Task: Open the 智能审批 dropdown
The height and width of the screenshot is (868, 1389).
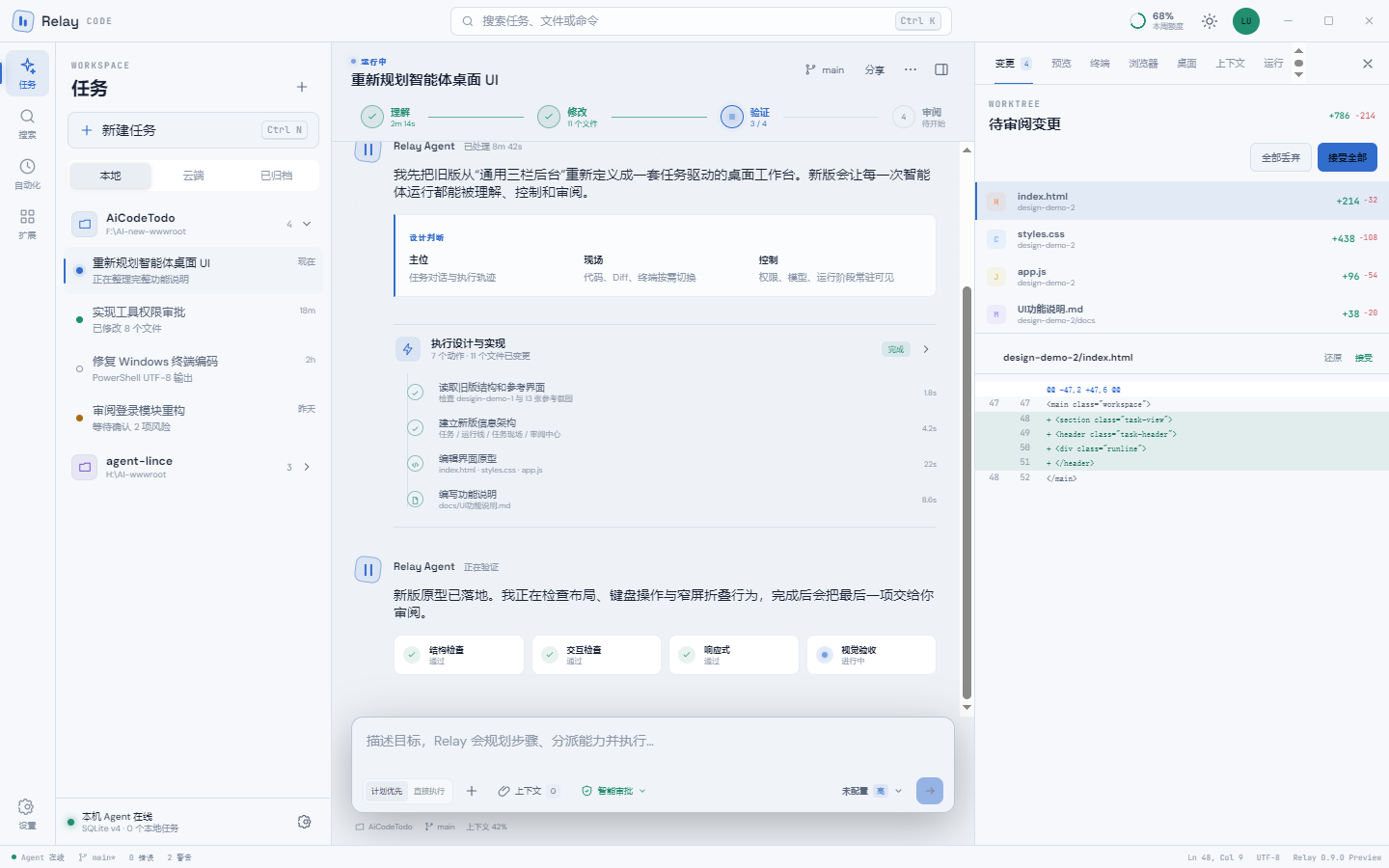Action: (613, 791)
